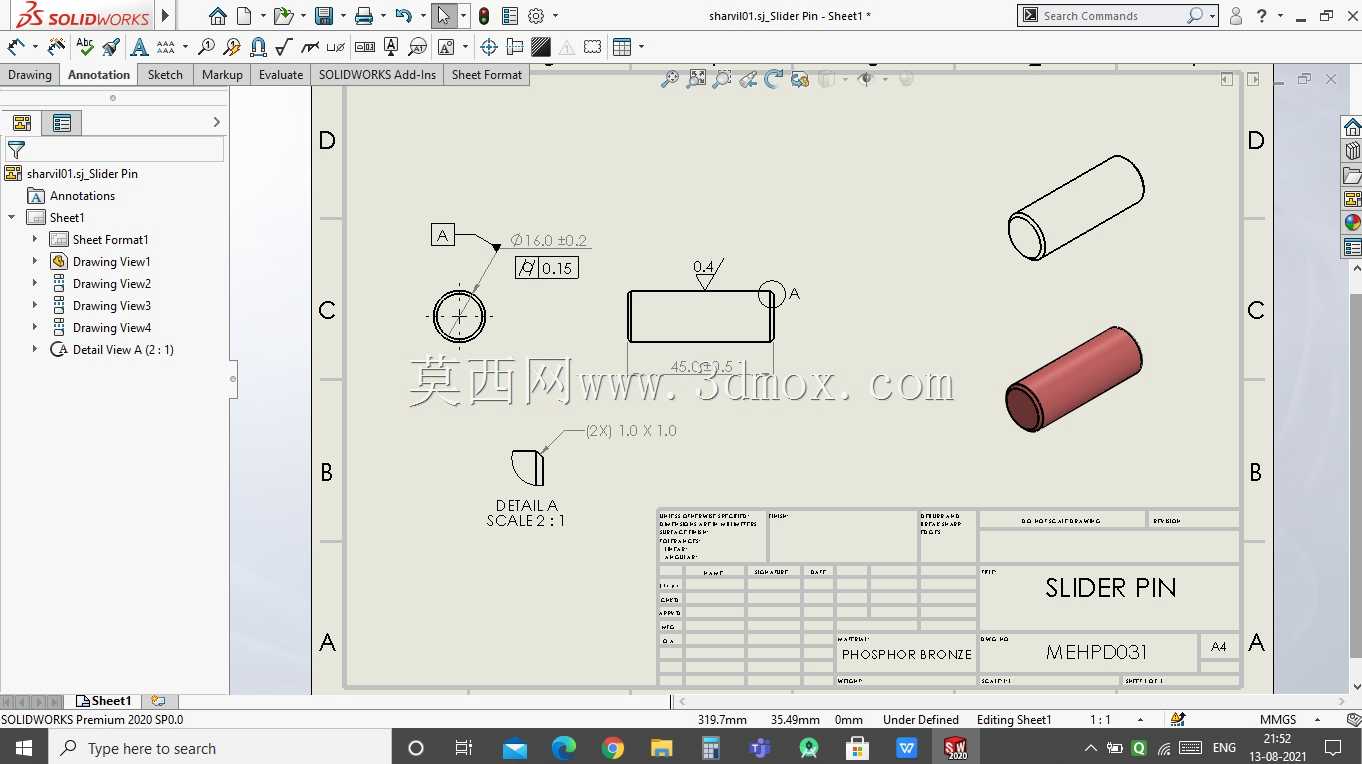
Task: Apply Area Hatch/Fill tool
Action: coord(541,47)
